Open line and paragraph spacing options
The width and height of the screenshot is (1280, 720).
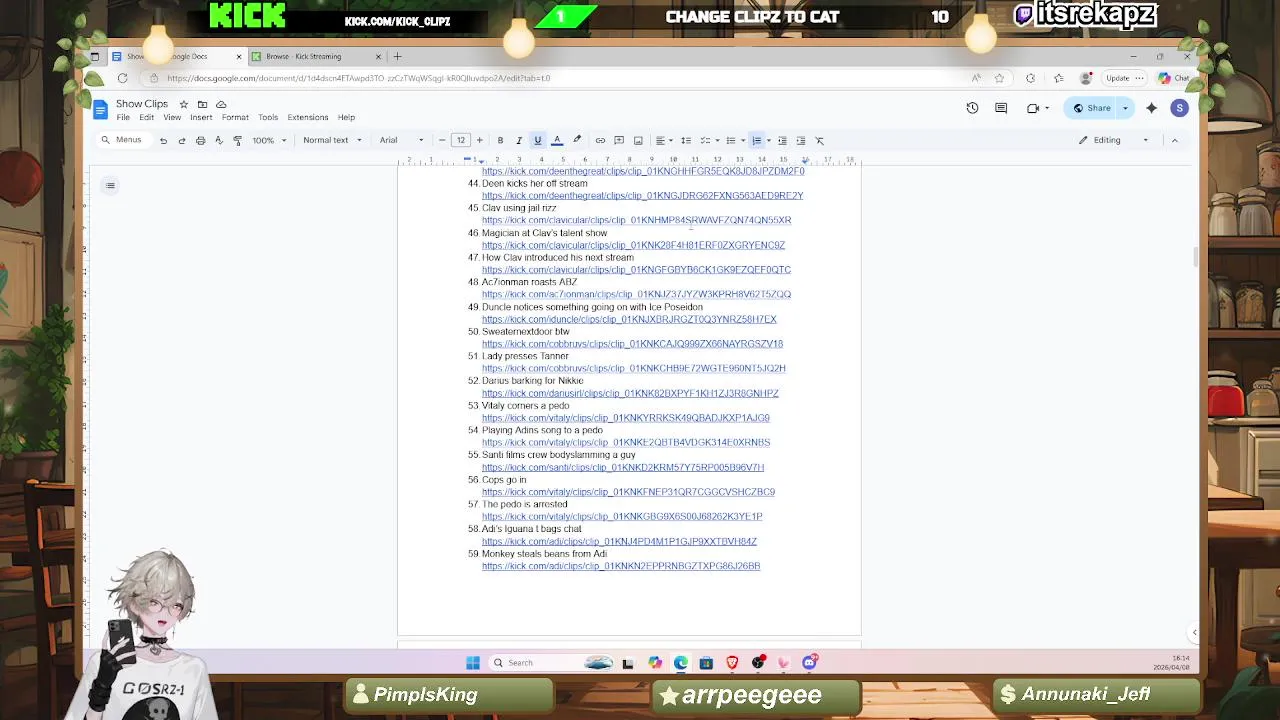[685, 140]
